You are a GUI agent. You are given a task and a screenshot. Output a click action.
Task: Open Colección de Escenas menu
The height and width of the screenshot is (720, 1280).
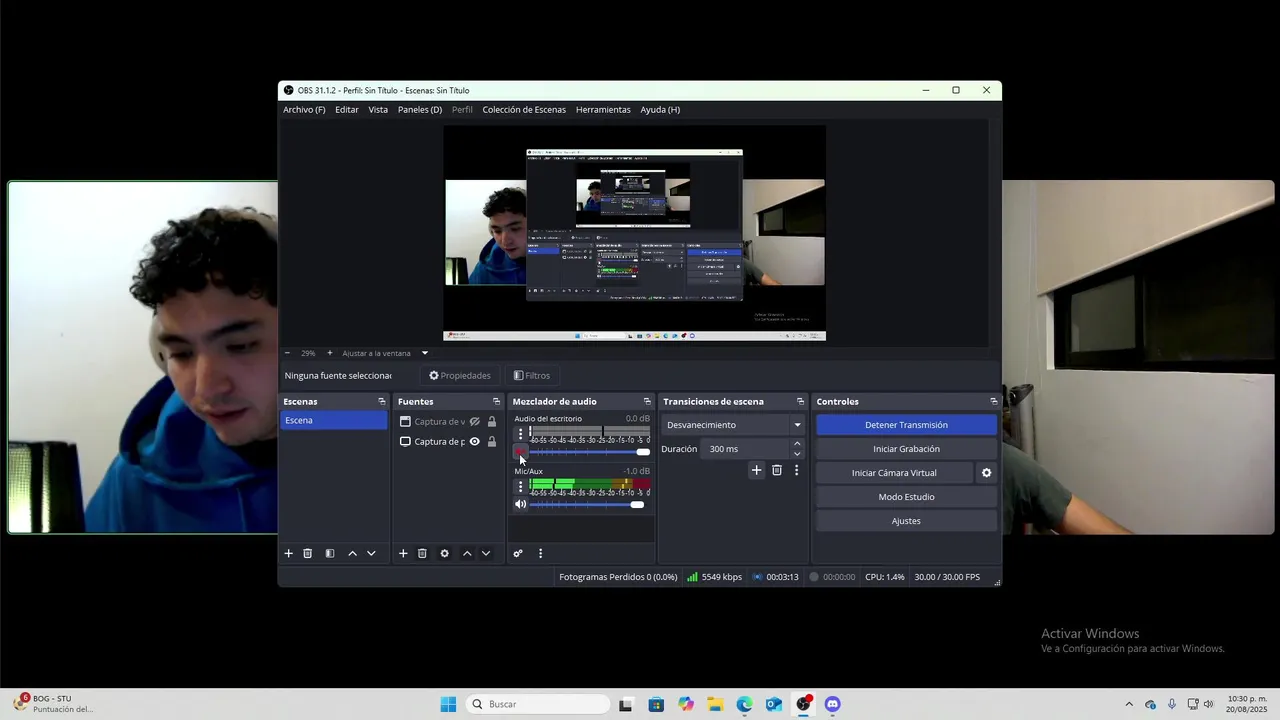(x=524, y=110)
